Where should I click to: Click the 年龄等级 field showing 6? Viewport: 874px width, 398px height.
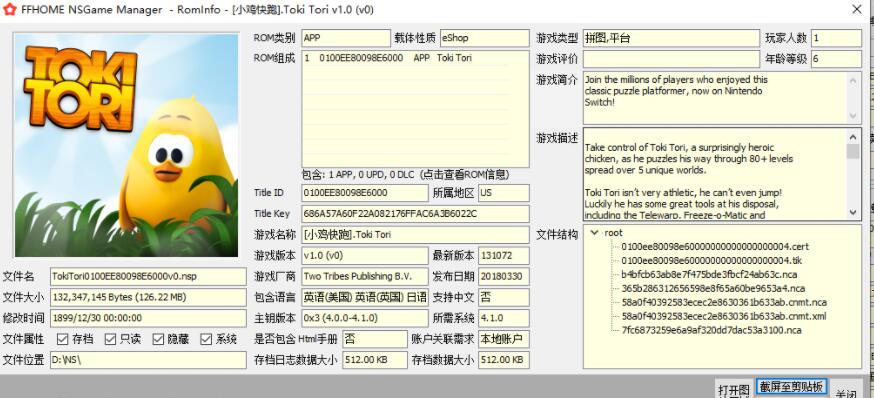pyautogui.click(x=836, y=59)
